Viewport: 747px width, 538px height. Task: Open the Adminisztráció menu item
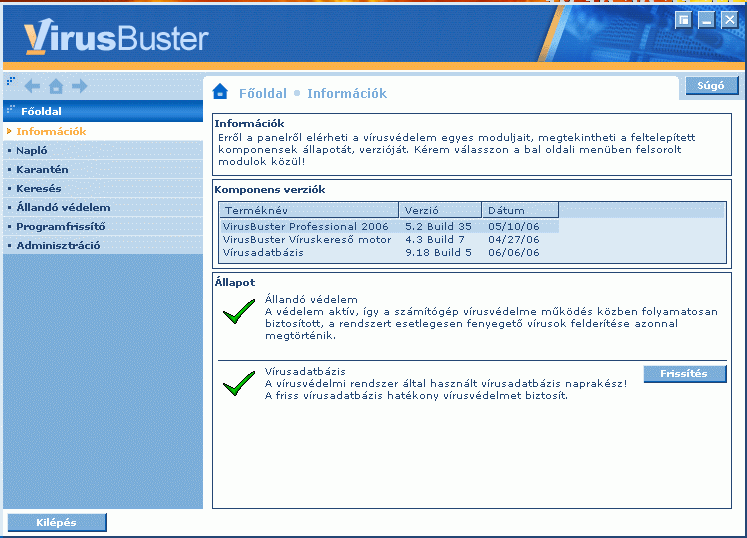(103, 245)
